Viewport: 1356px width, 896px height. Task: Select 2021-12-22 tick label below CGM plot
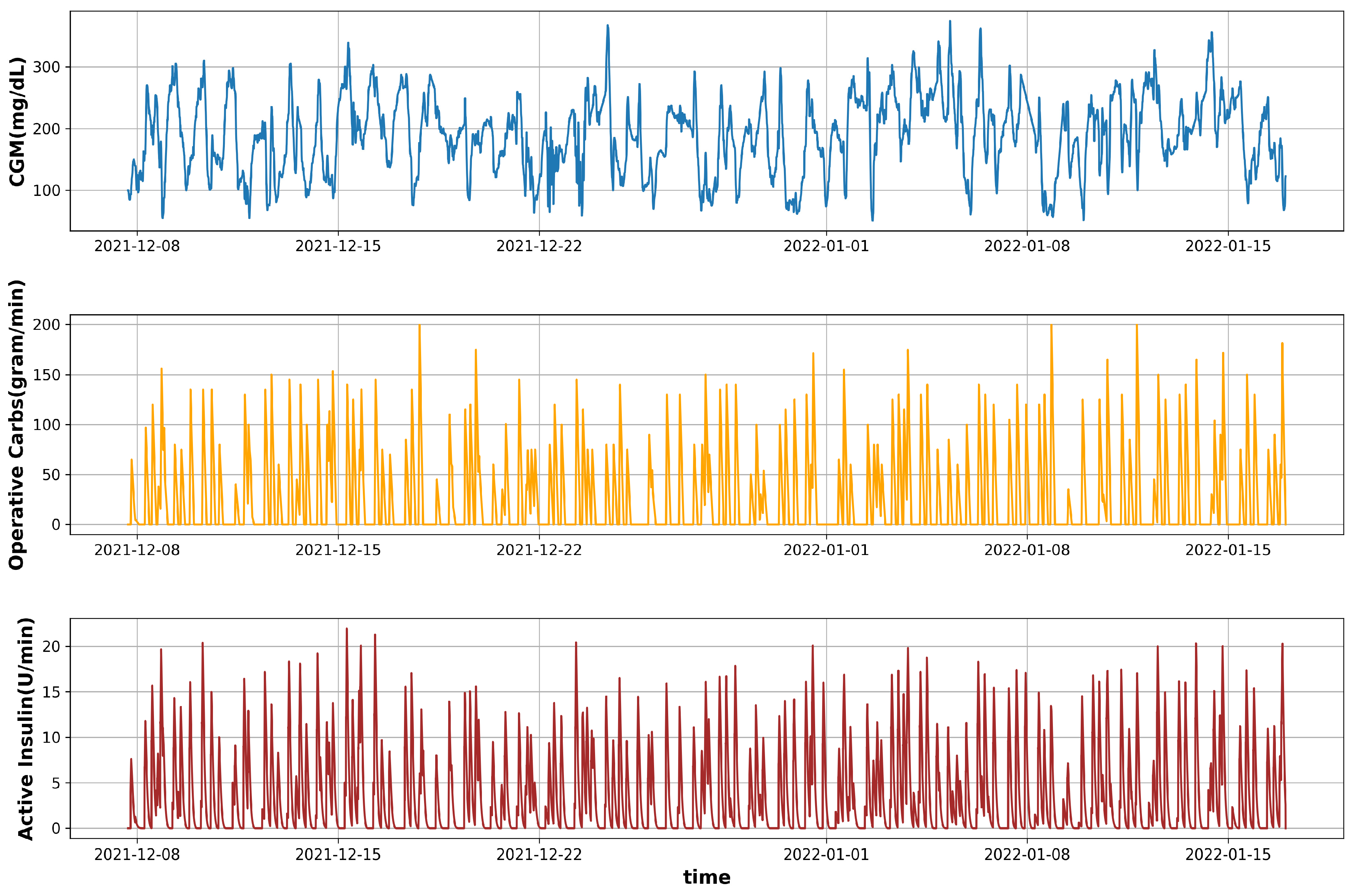[539, 246]
